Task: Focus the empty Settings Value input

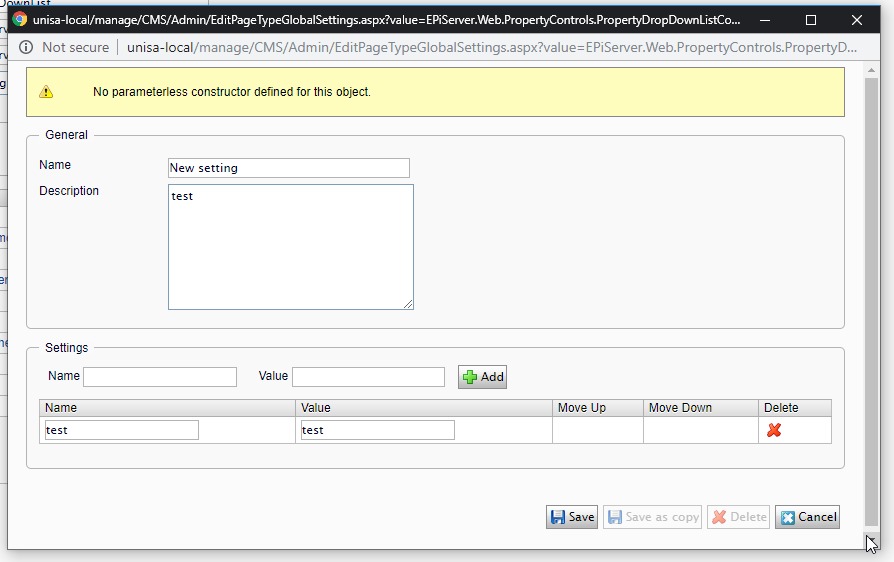Action: [368, 377]
